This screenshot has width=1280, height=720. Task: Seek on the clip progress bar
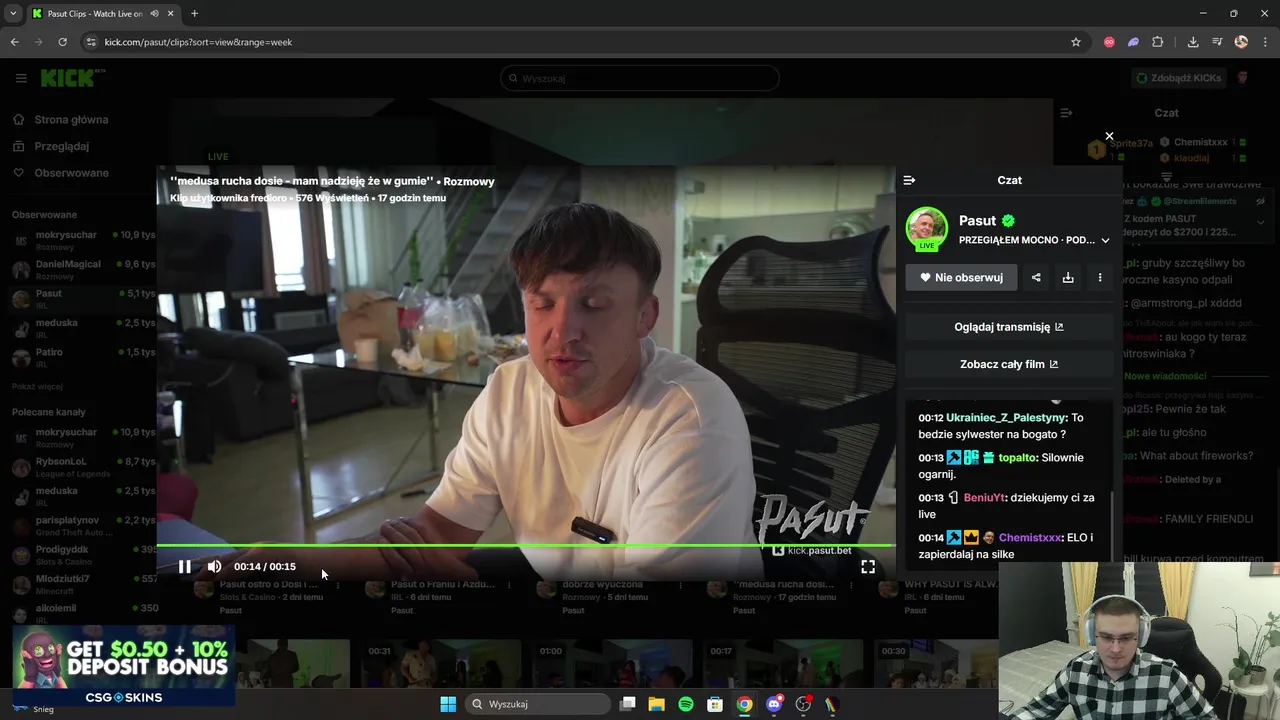pyautogui.click(x=525, y=545)
